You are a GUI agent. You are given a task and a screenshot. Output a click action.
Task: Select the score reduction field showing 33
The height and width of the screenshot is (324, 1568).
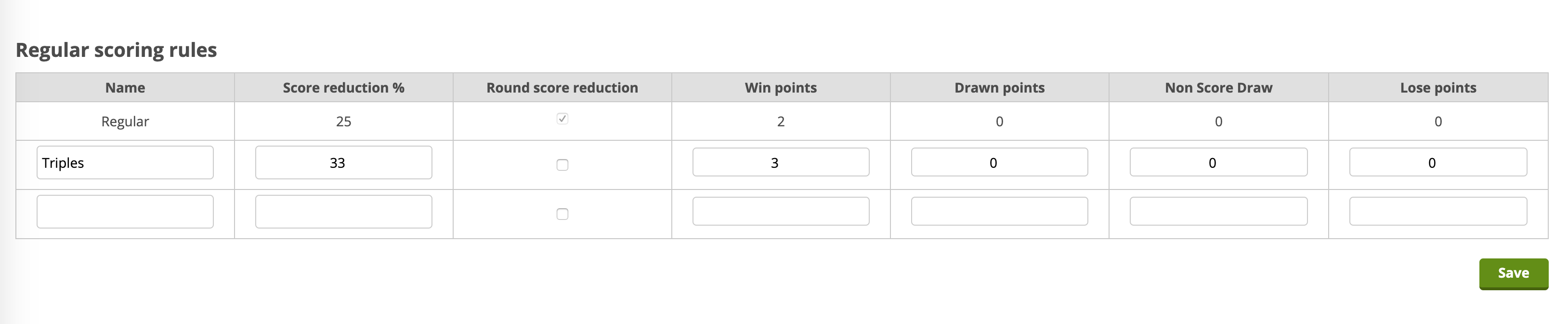coord(343,162)
